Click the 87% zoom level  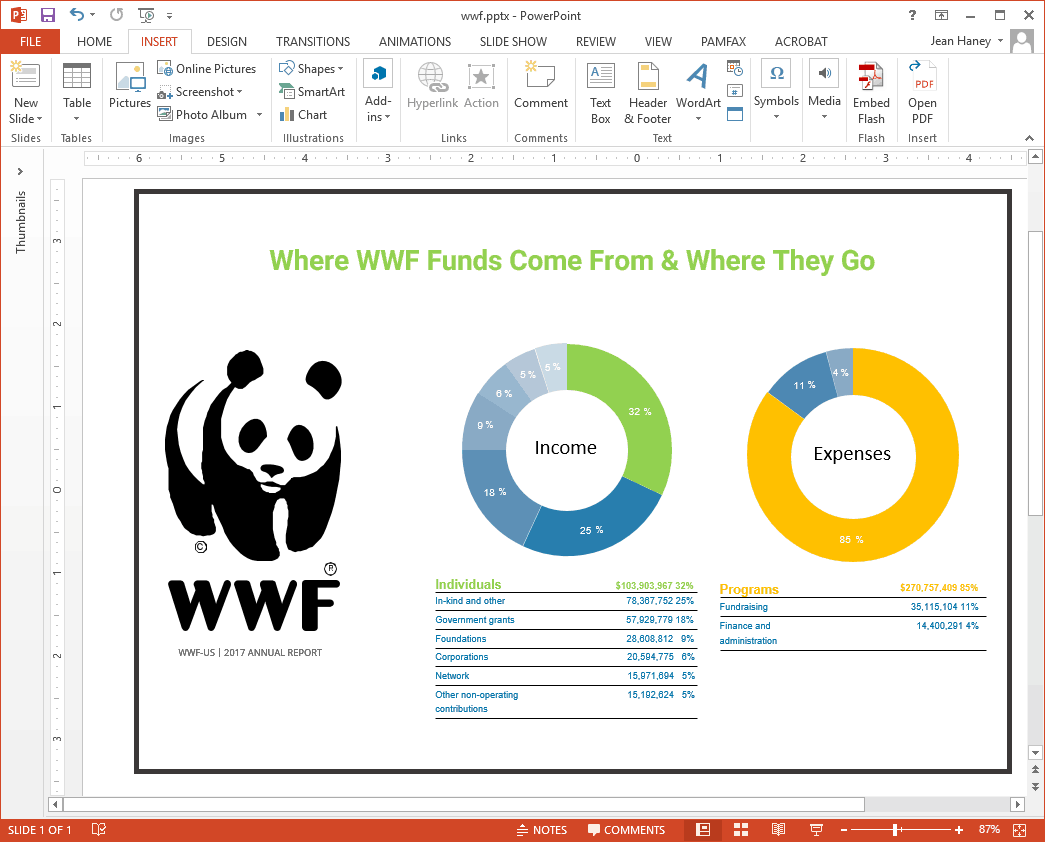989,829
